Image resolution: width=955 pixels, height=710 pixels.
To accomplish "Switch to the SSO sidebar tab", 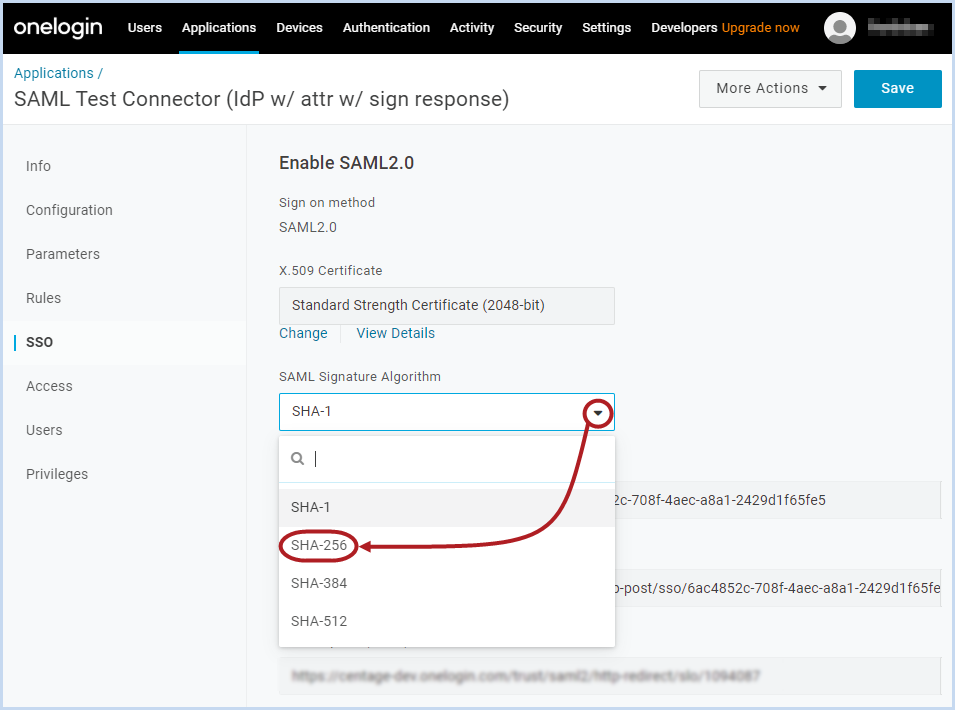I will (x=39, y=342).
